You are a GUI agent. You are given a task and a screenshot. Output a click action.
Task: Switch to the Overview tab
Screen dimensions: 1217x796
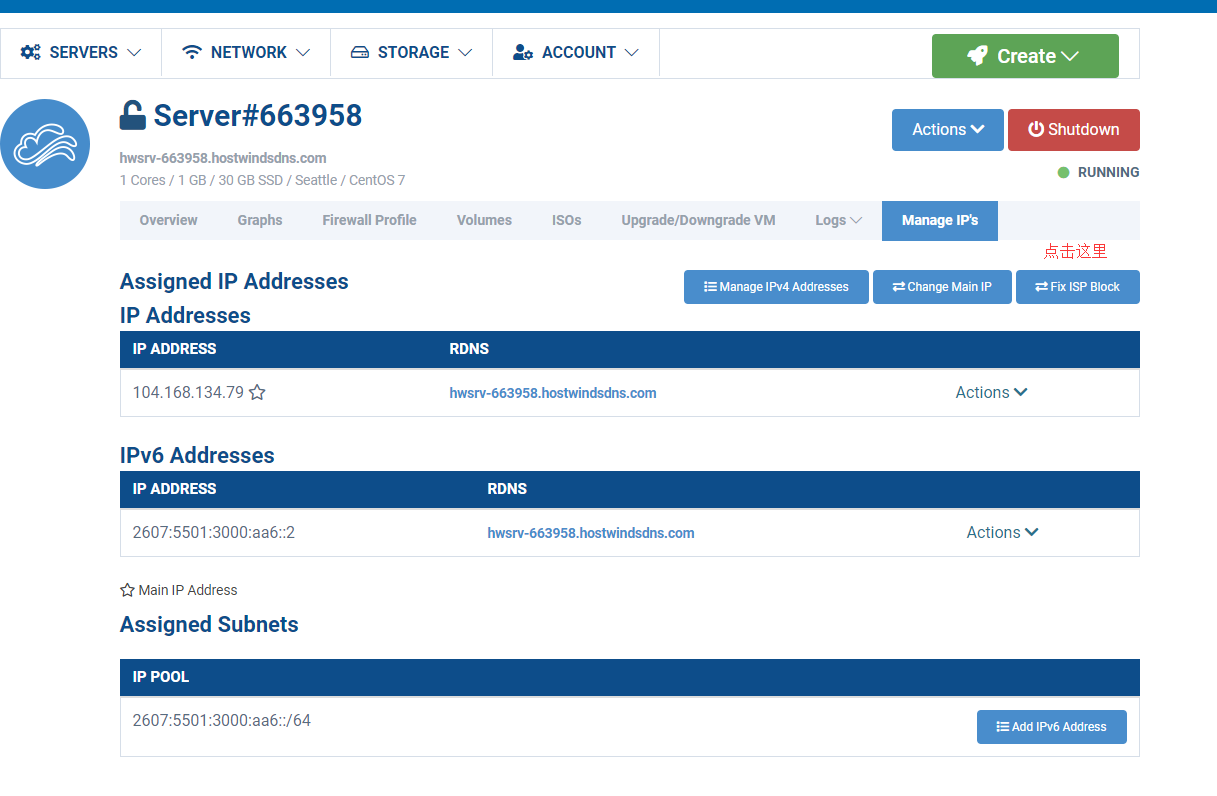click(168, 221)
